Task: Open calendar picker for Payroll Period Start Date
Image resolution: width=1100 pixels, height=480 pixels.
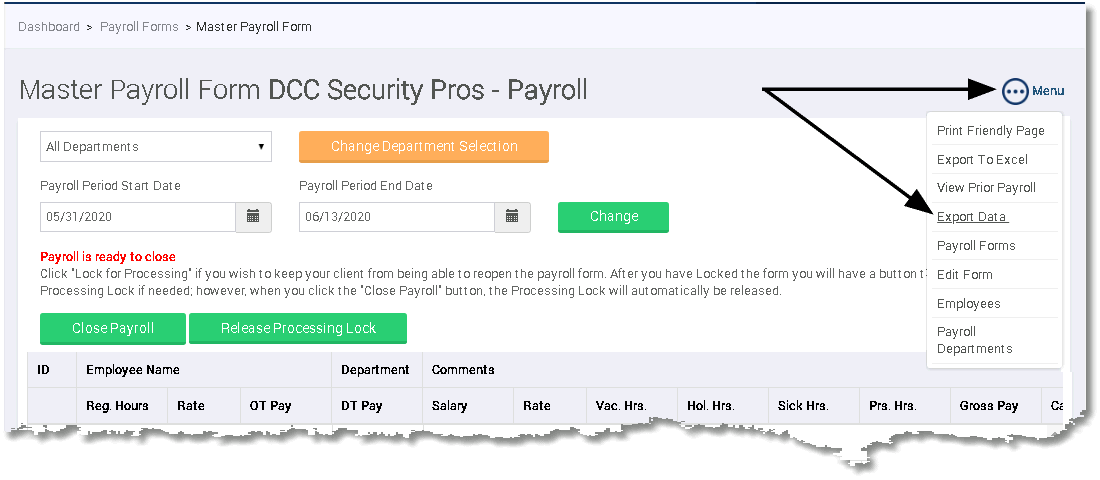Action: pyautogui.click(x=253, y=217)
